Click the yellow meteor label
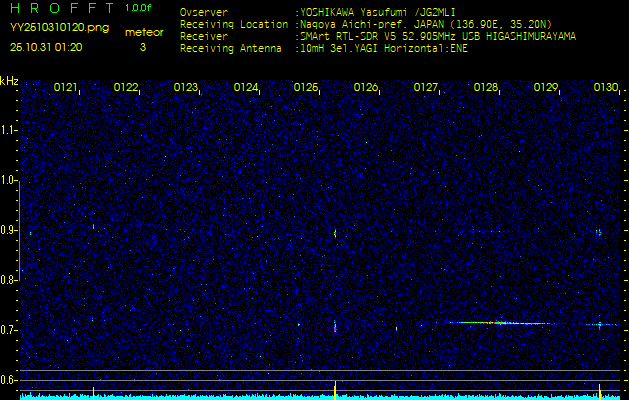This screenshot has width=629, height=400. [144, 32]
